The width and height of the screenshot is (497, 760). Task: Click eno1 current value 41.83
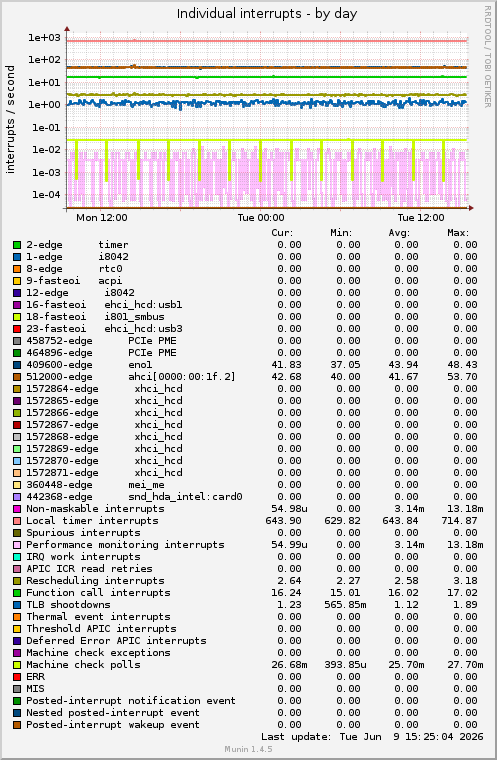point(289,365)
